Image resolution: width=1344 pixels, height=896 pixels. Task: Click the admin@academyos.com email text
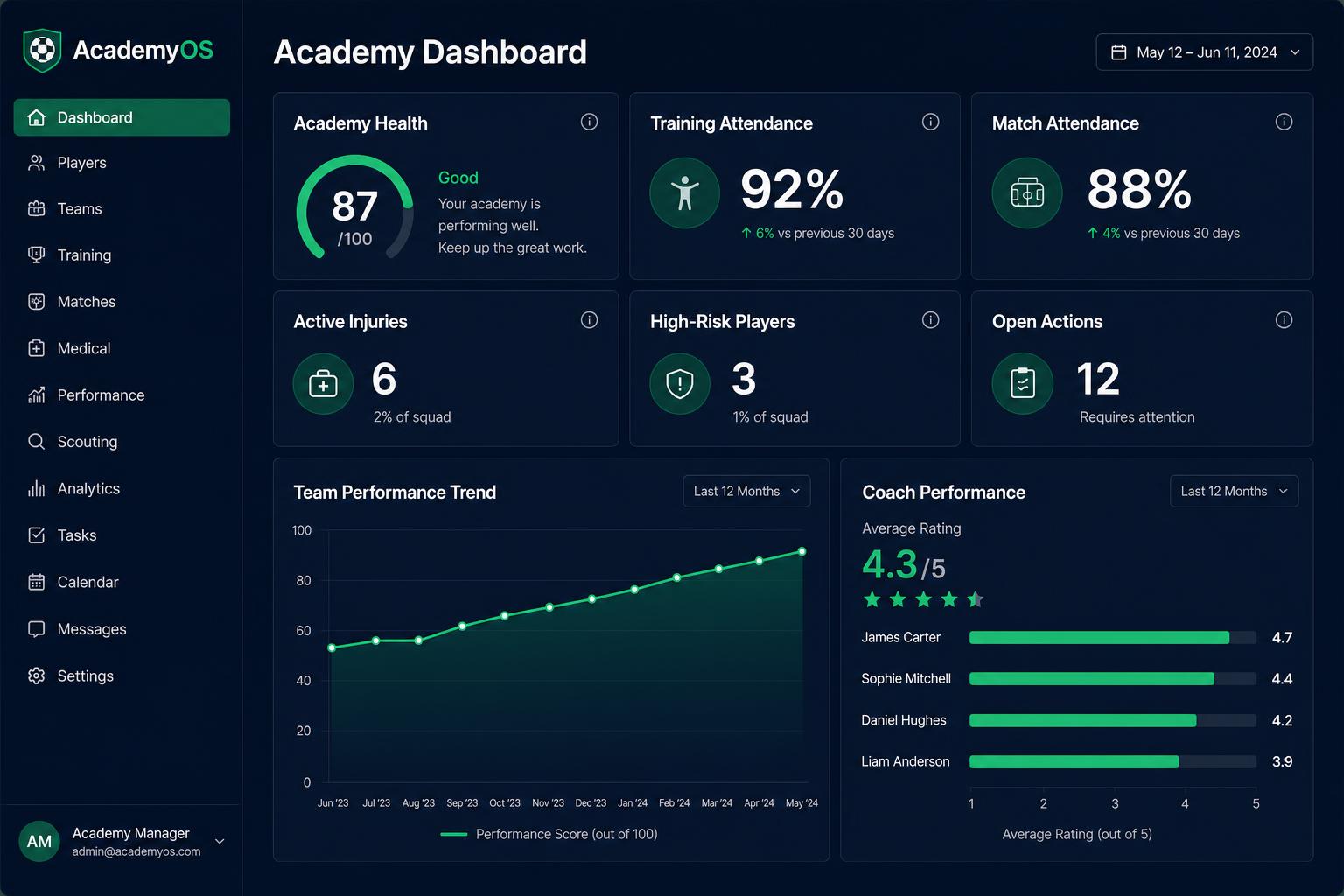click(x=136, y=851)
